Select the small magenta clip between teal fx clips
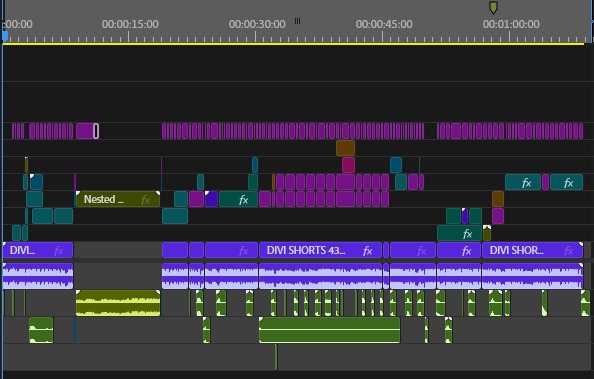Screen dimensions: 594x379 pyautogui.click(x=546, y=182)
